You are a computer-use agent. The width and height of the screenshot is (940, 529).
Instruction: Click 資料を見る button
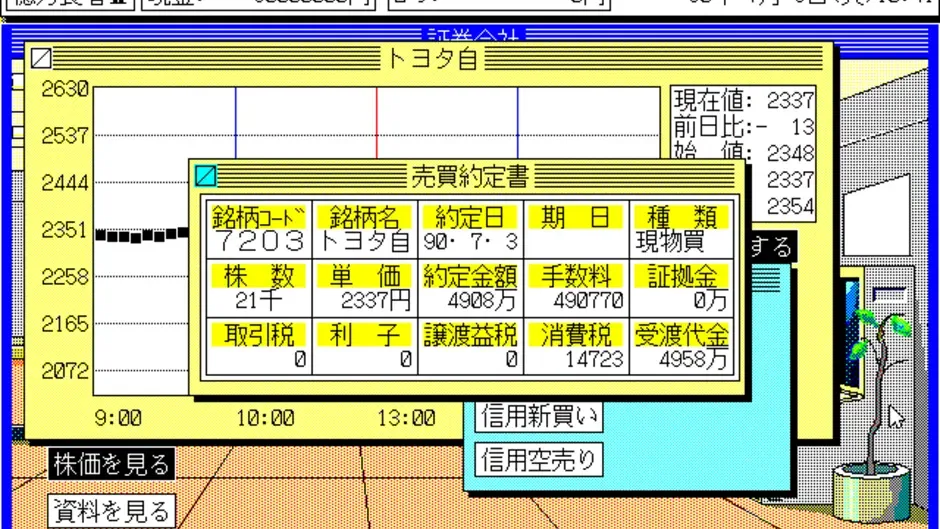point(112,511)
